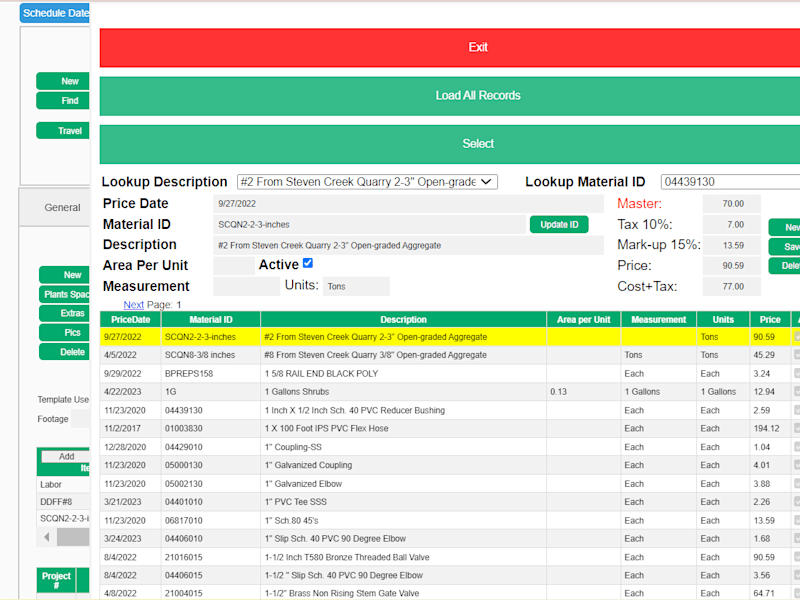The image size is (800, 600).
Task: Click Load All Records button
Action: 449,96
